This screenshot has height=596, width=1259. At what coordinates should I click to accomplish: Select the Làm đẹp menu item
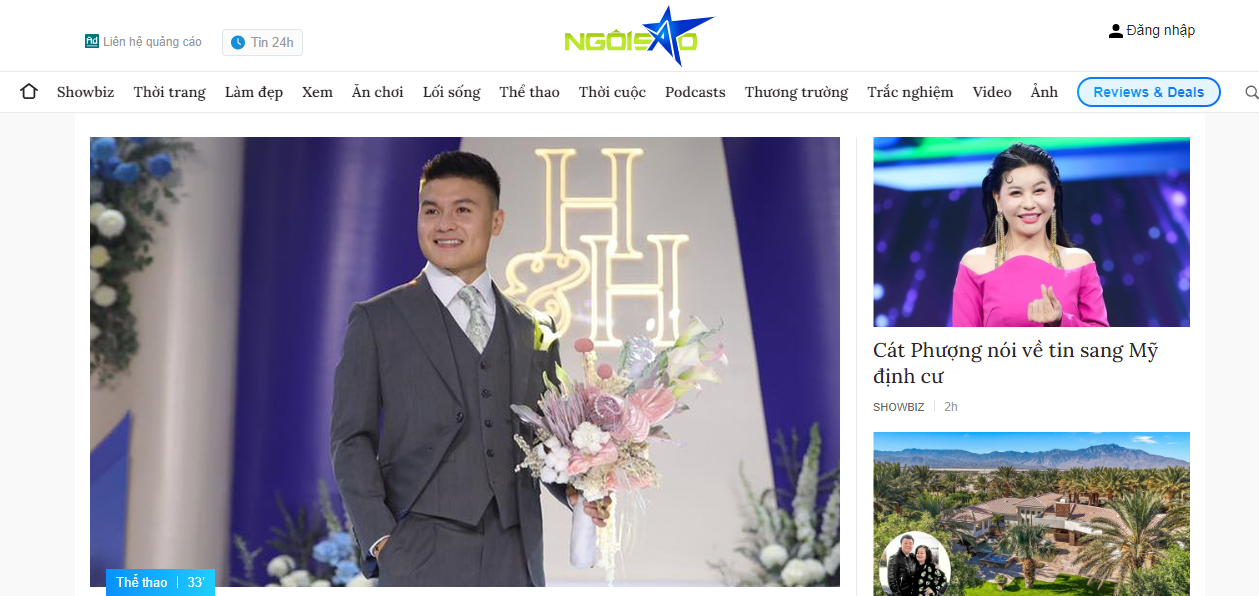[x=254, y=92]
